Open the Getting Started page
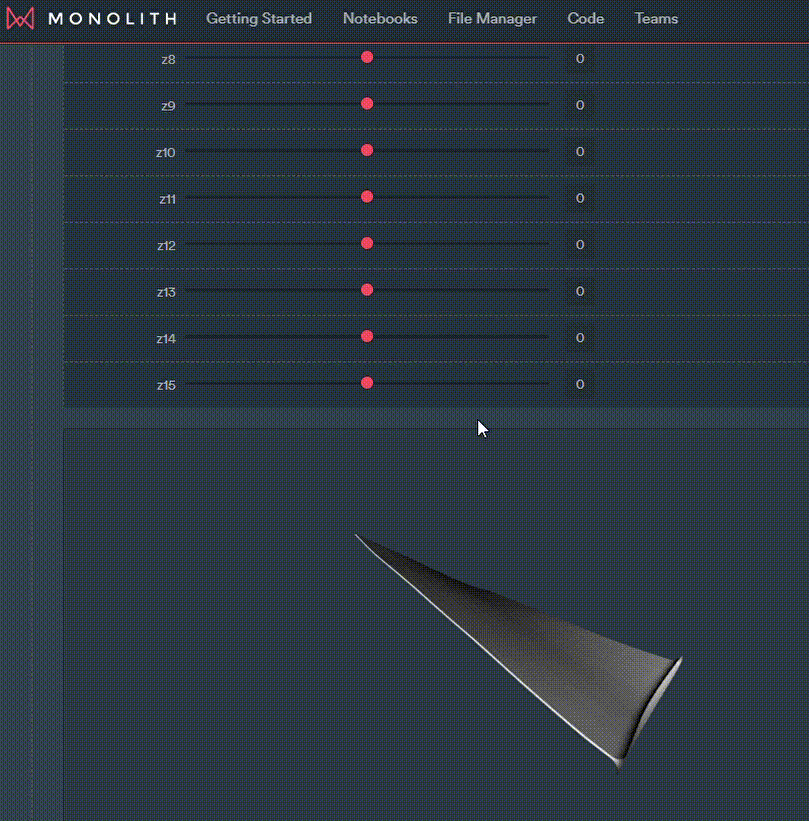809x821 pixels. 258,18
